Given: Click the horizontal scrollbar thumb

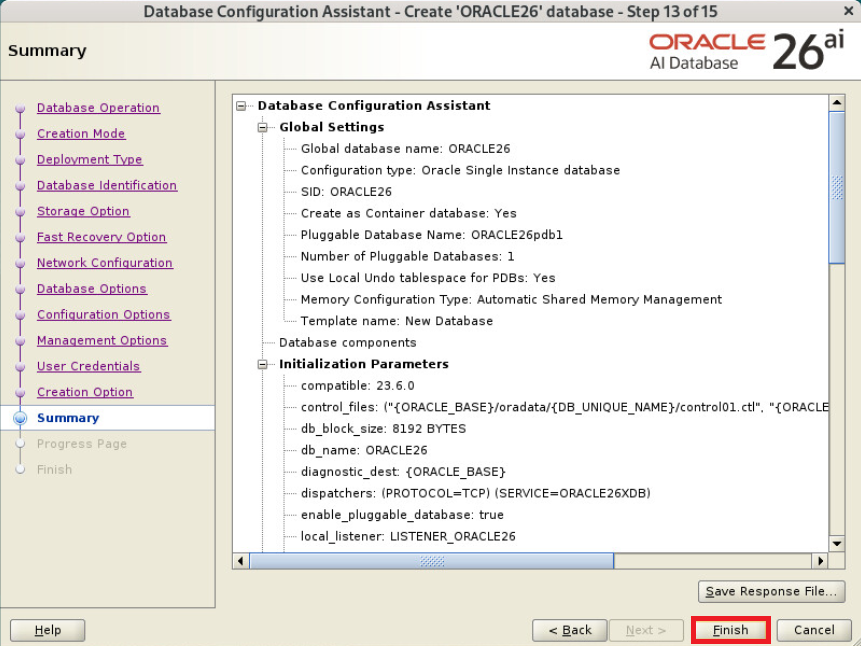Looking at the screenshot, I should tap(432, 561).
